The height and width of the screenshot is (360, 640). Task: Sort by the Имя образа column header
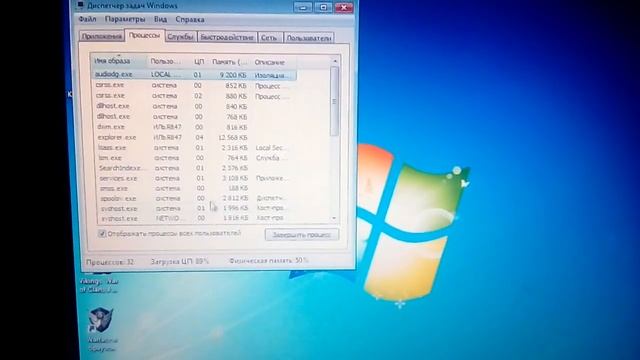tap(118, 61)
